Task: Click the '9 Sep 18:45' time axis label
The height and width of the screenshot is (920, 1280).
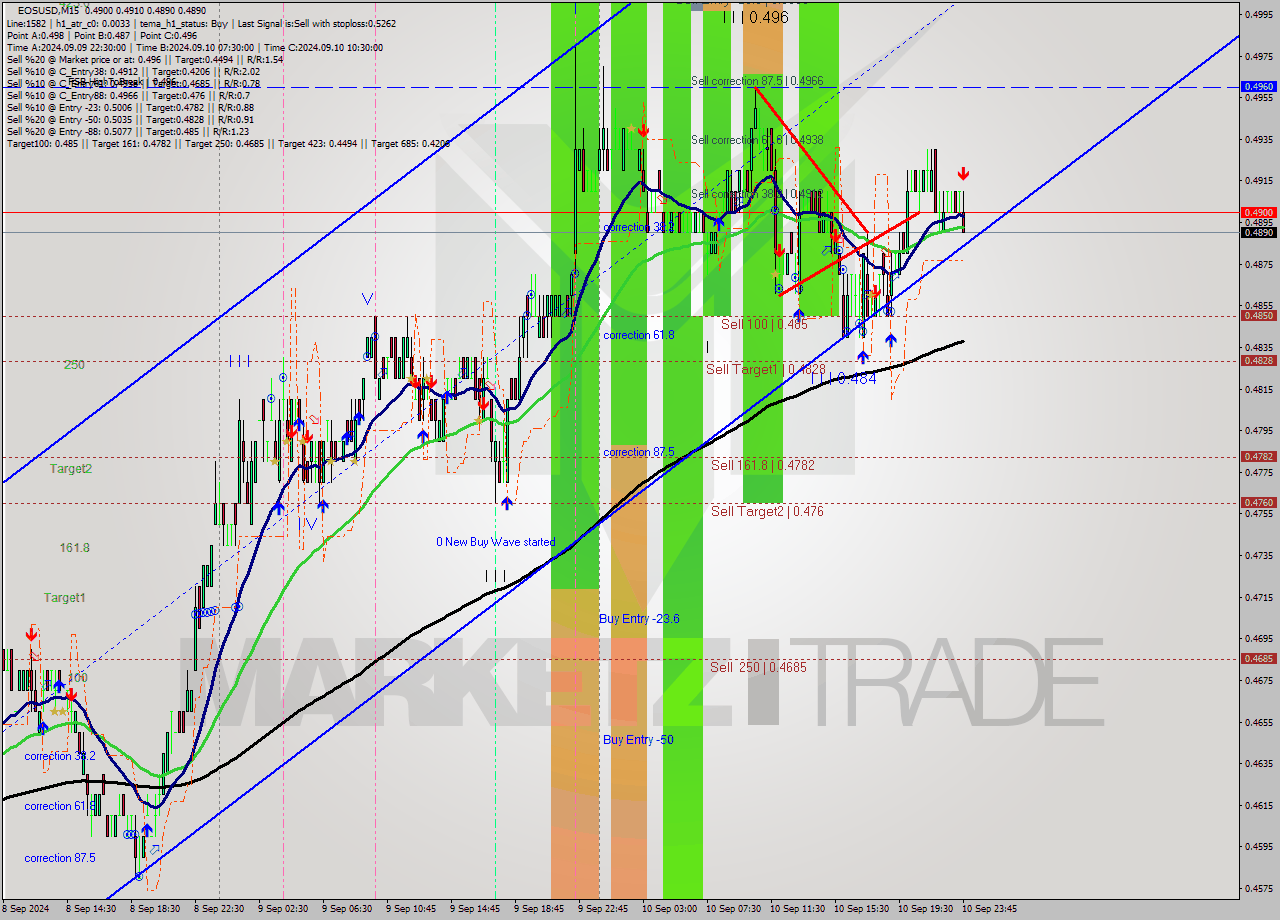Action: coord(539,909)
